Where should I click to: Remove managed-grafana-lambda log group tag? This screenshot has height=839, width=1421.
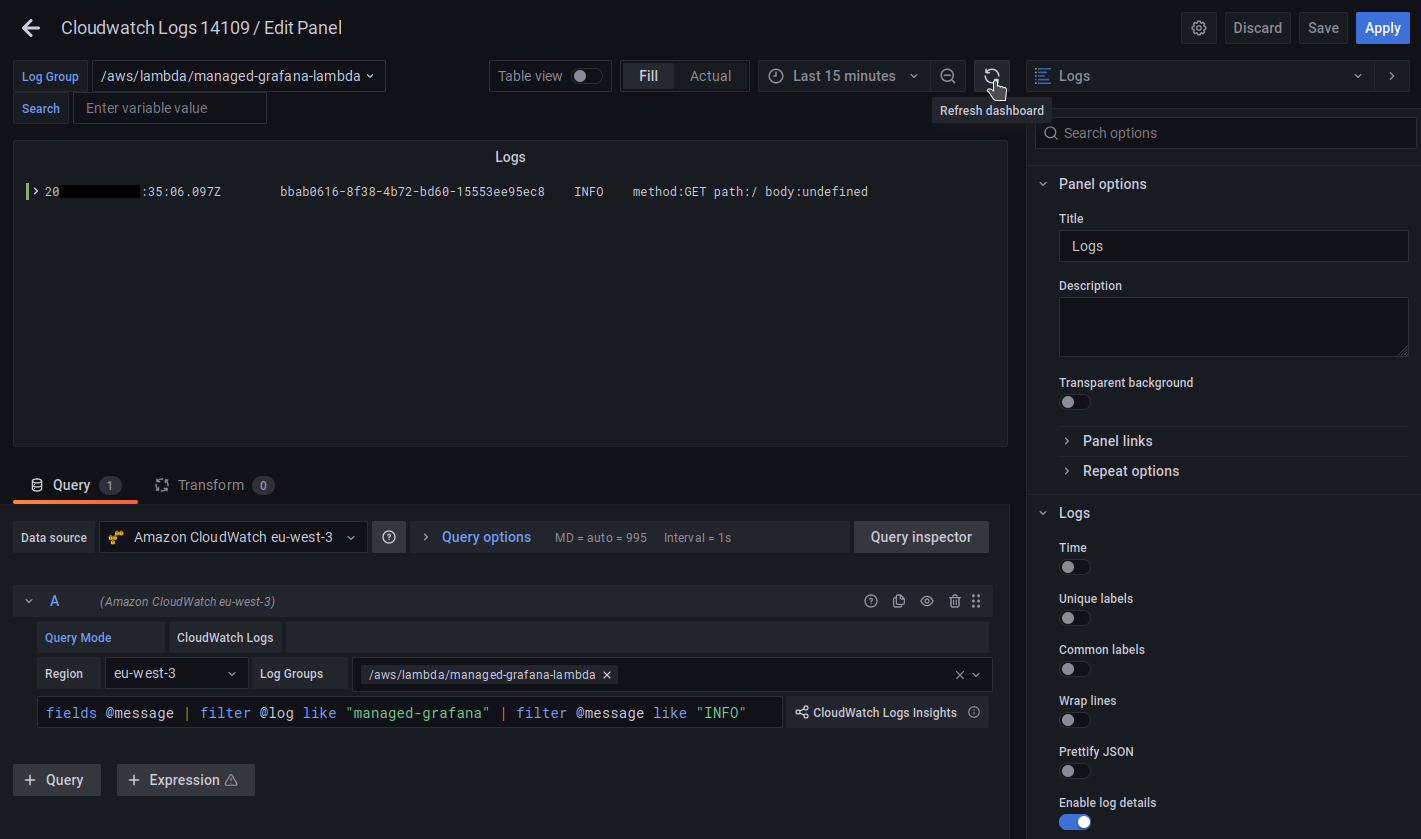[x=607, y=675]
